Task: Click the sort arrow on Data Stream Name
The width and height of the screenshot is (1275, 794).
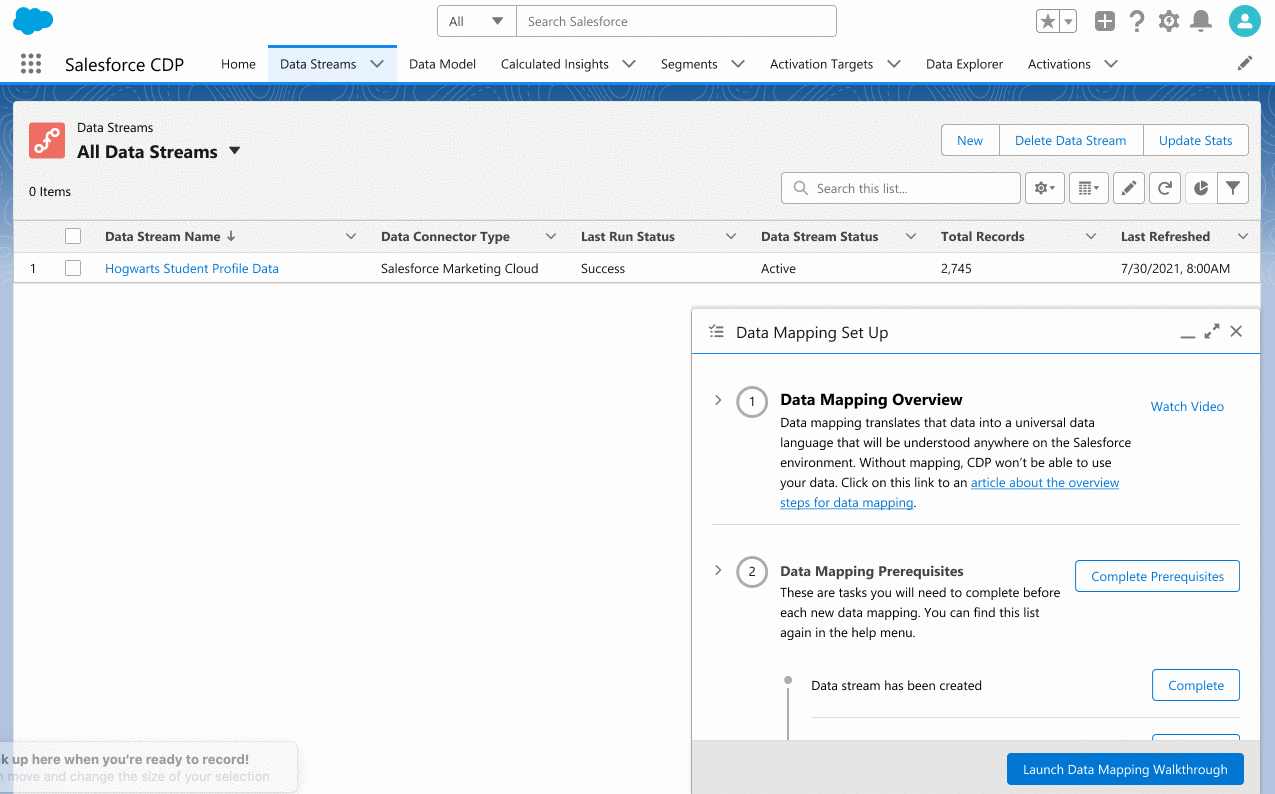Action: 231,236
